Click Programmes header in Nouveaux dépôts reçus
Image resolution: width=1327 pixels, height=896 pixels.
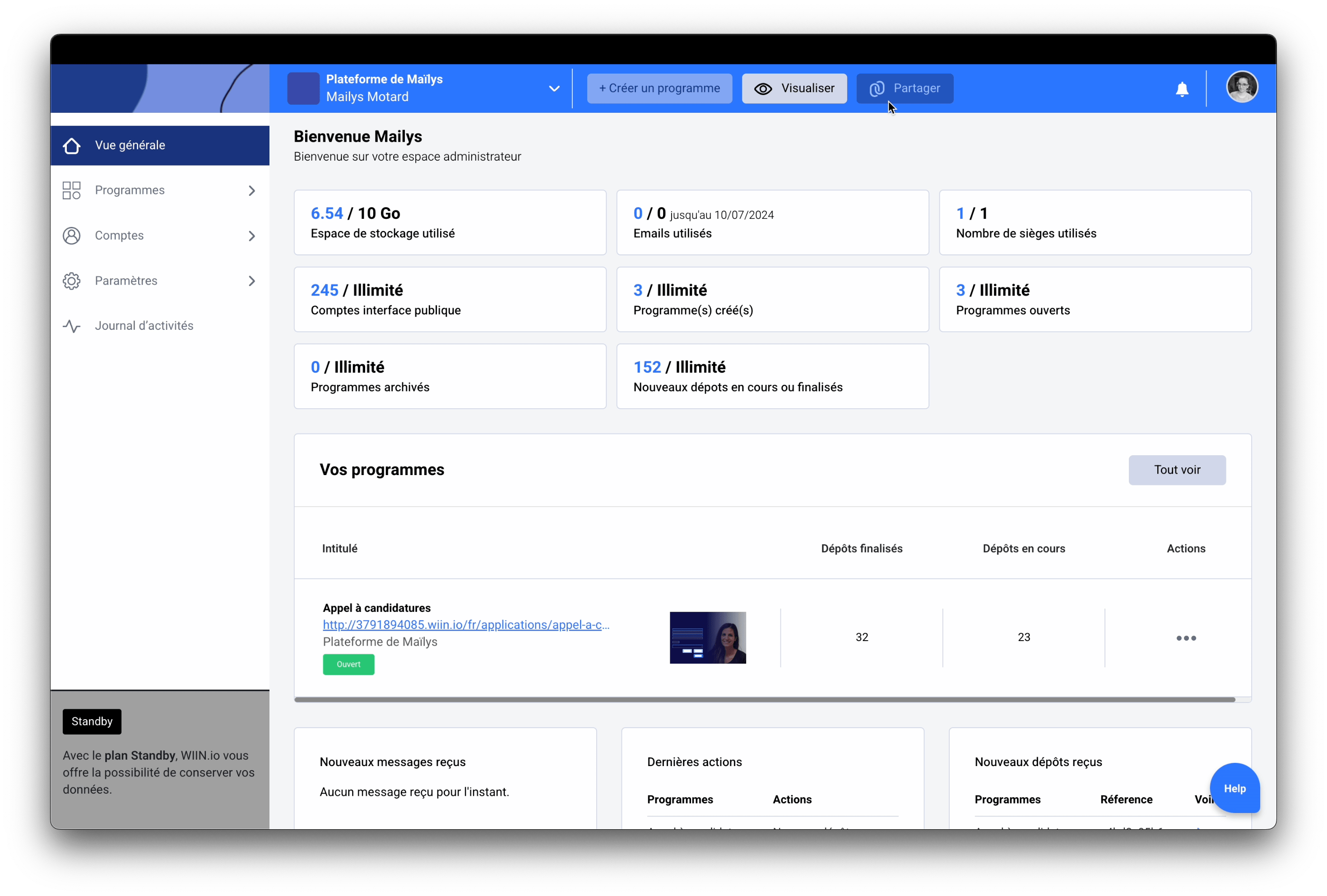click(1007, 799)
